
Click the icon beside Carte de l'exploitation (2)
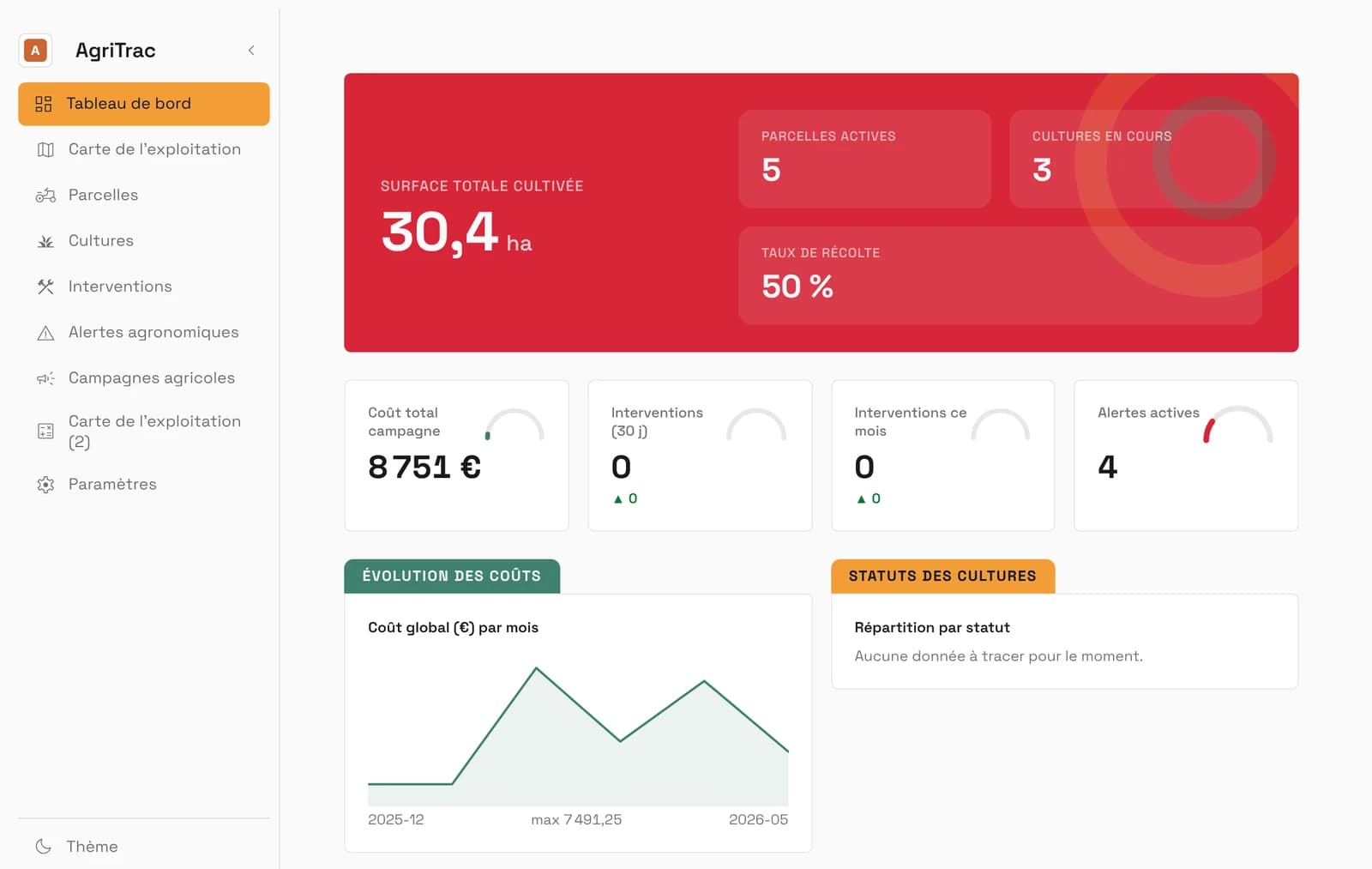45,431
